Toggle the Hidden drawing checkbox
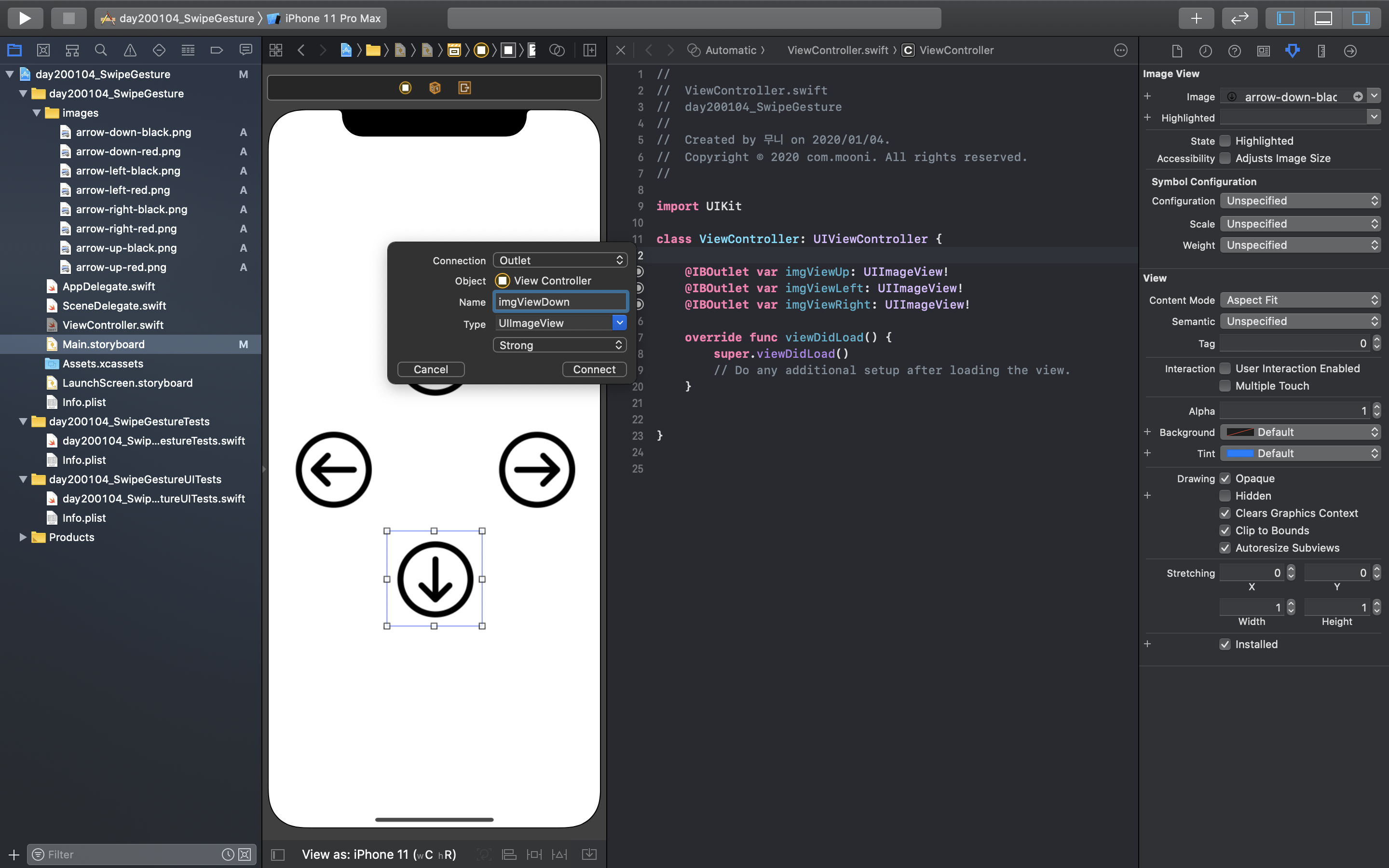 [x=1225, y=496]
